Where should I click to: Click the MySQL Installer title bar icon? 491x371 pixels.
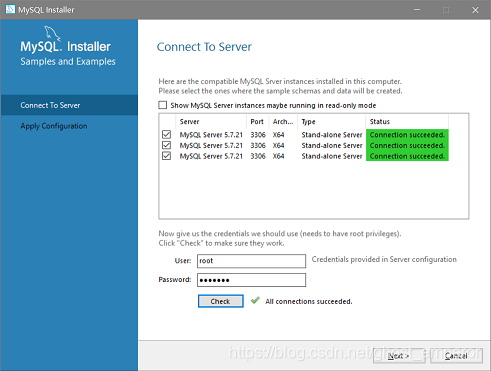tap(10, 9)
